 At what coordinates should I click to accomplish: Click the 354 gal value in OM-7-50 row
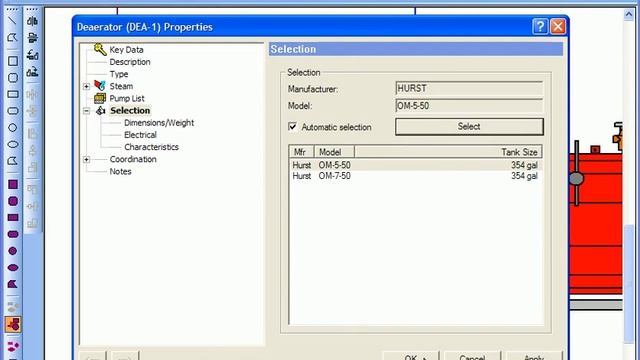click(524, 176)
